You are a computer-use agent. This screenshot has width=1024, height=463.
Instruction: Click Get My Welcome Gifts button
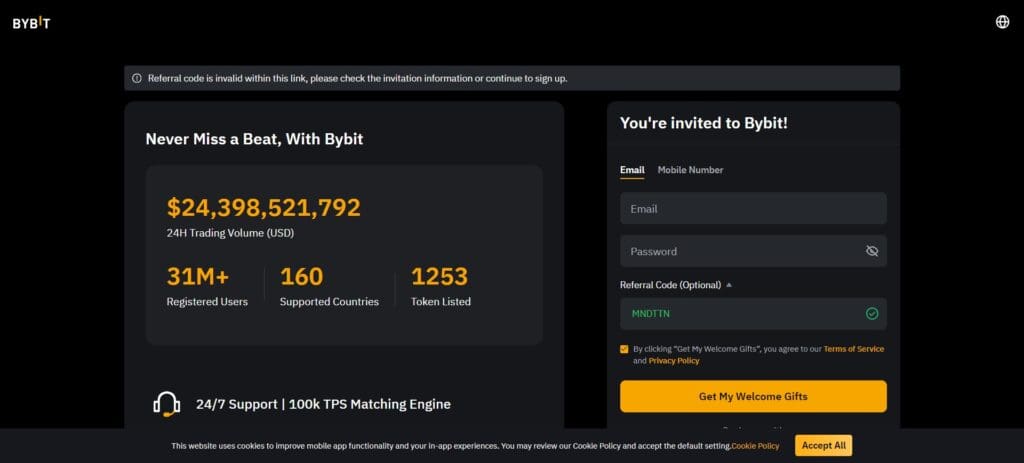(x=753, y=396)
